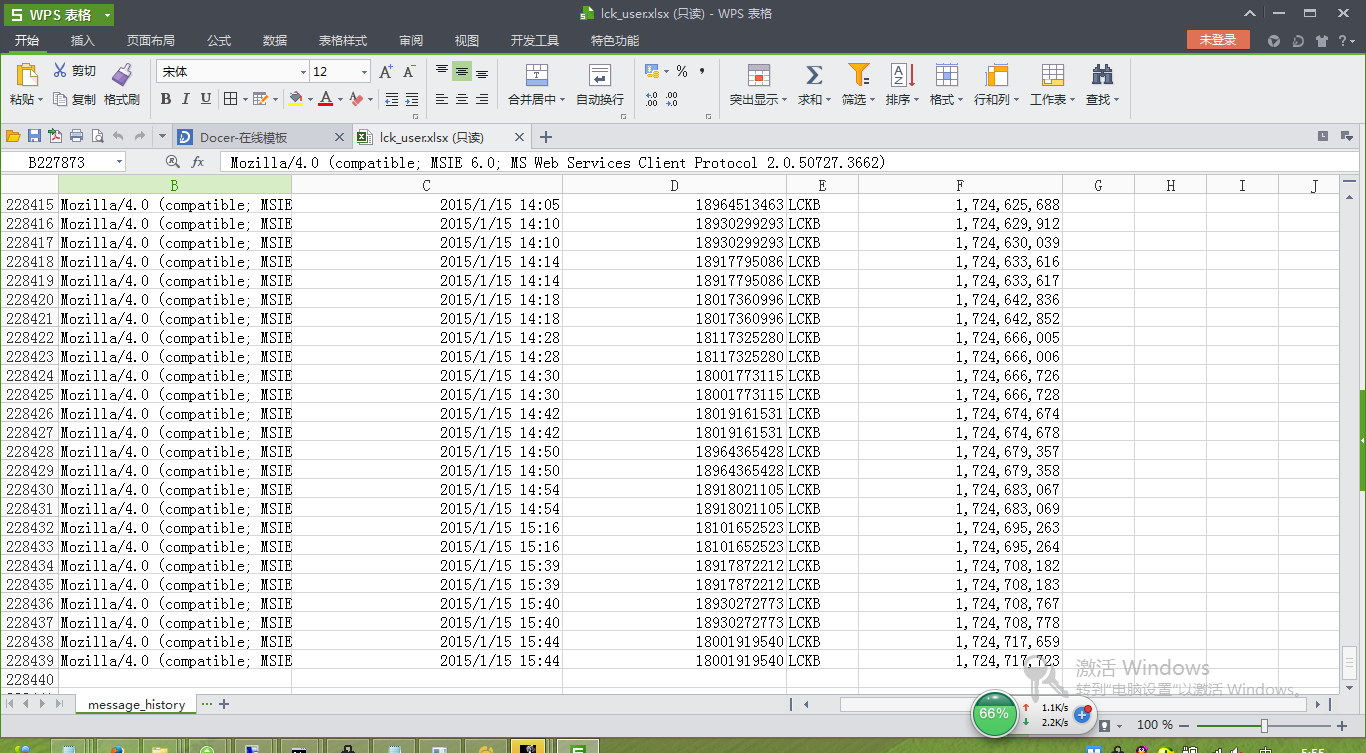Open the 数据 ribbon tab
The width and height of the screenshot is (1366, 753).
click(x=275, y=40)
